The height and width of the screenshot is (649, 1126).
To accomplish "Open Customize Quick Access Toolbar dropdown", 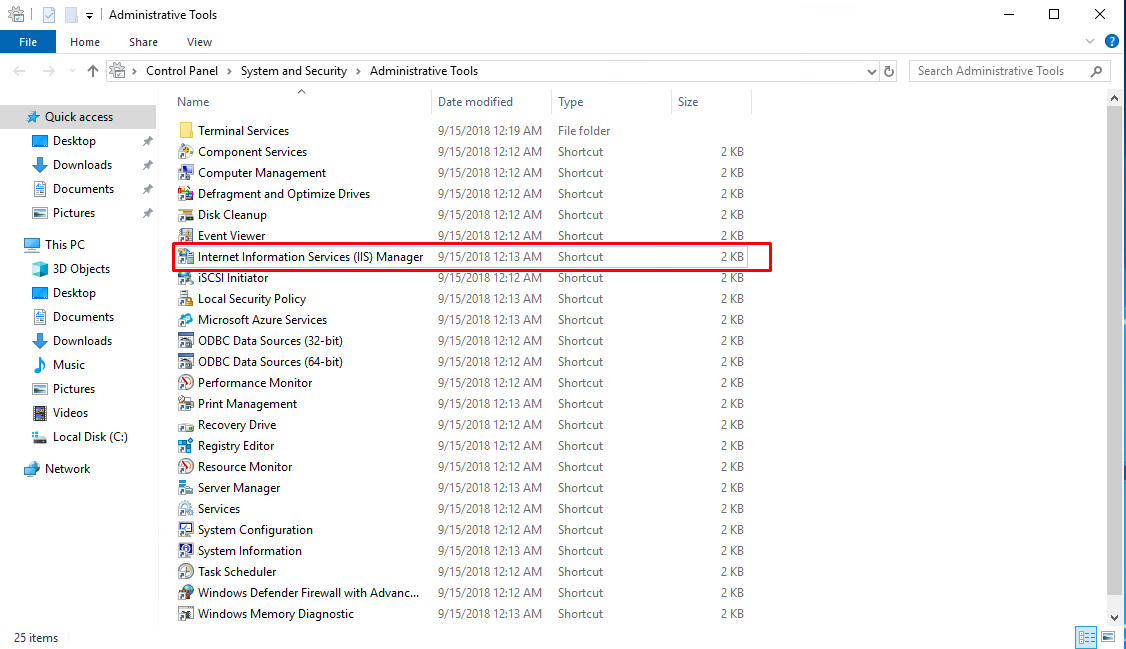I will (x=89, y=15).
